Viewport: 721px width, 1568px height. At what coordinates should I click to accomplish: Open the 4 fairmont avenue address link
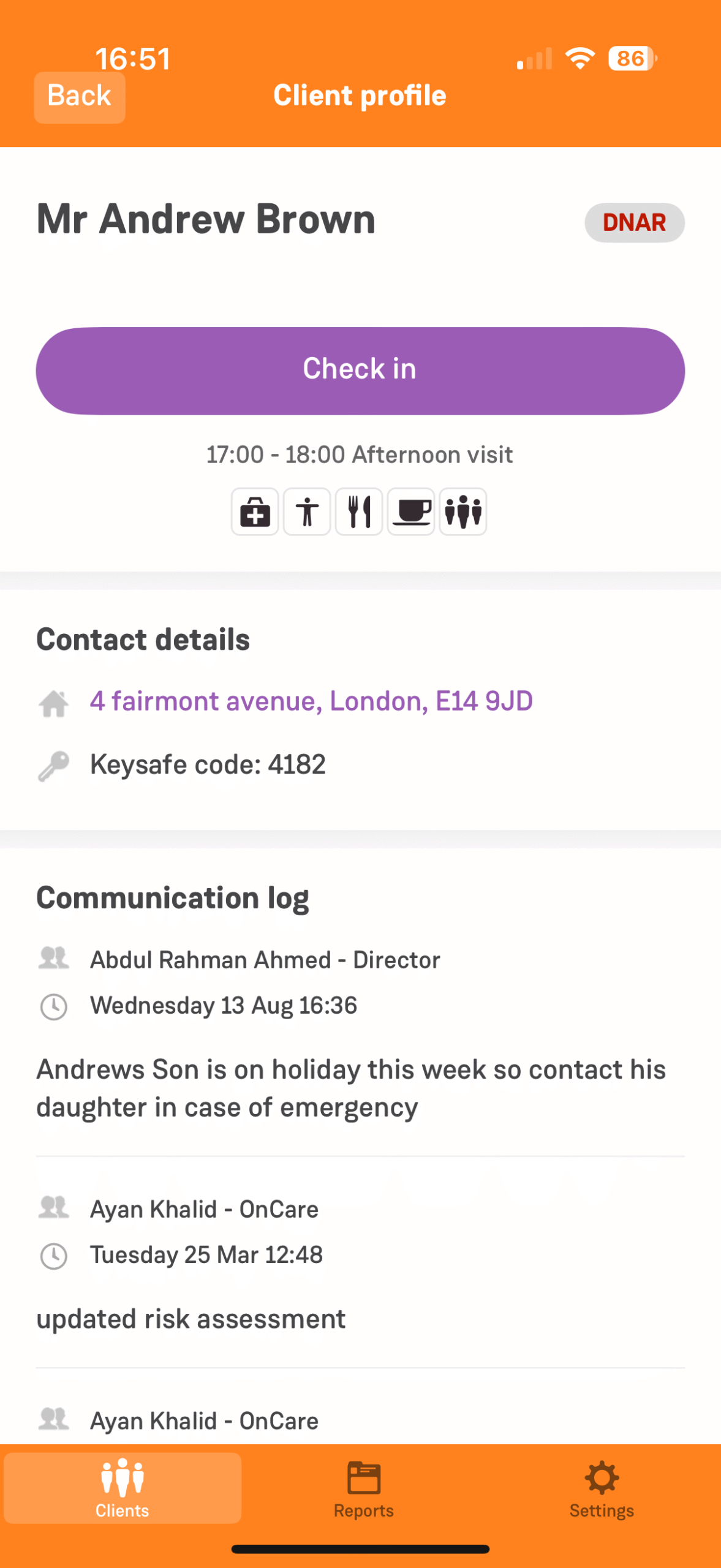[x=311, y=701]
